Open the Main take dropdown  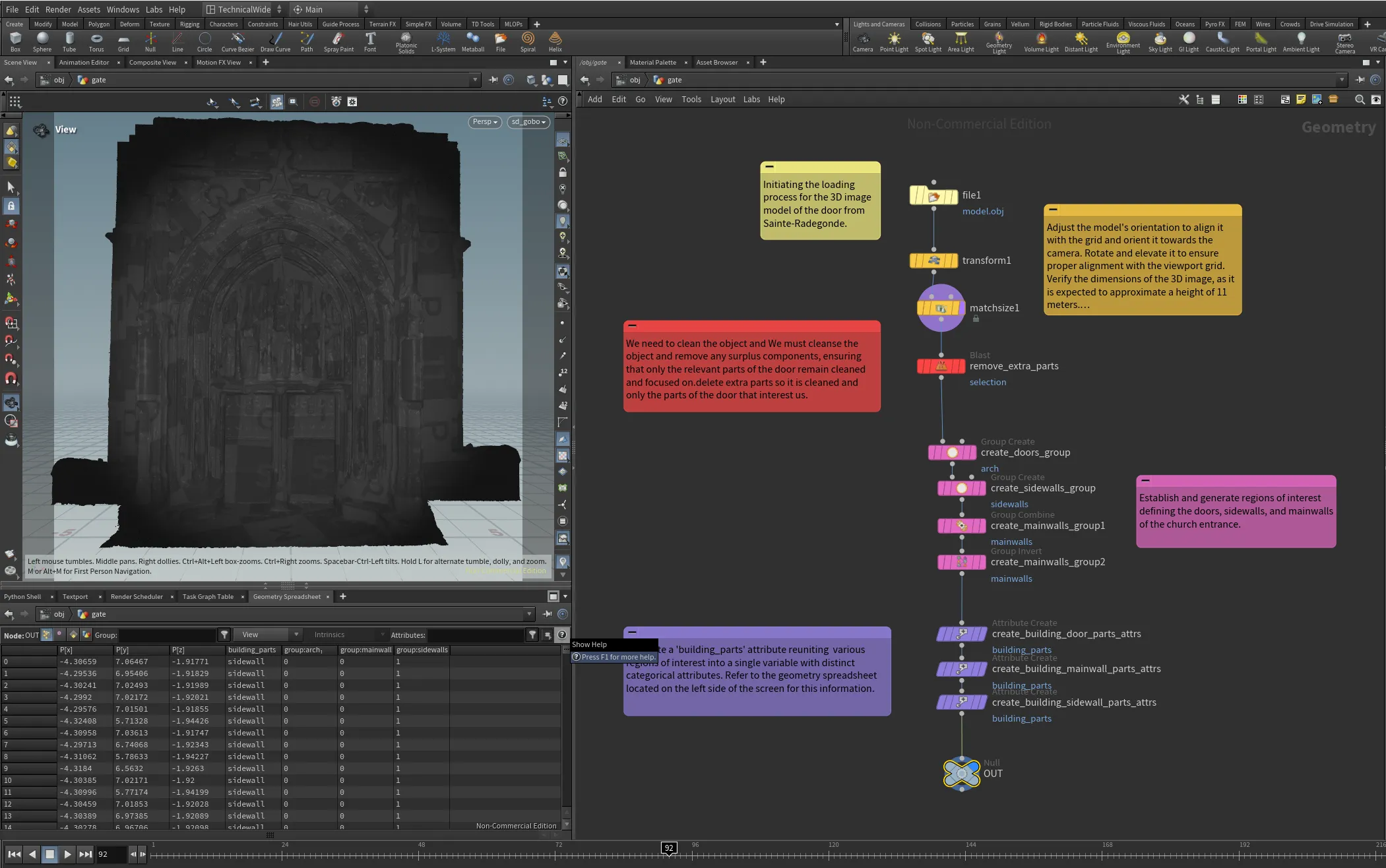coord(330,9)
